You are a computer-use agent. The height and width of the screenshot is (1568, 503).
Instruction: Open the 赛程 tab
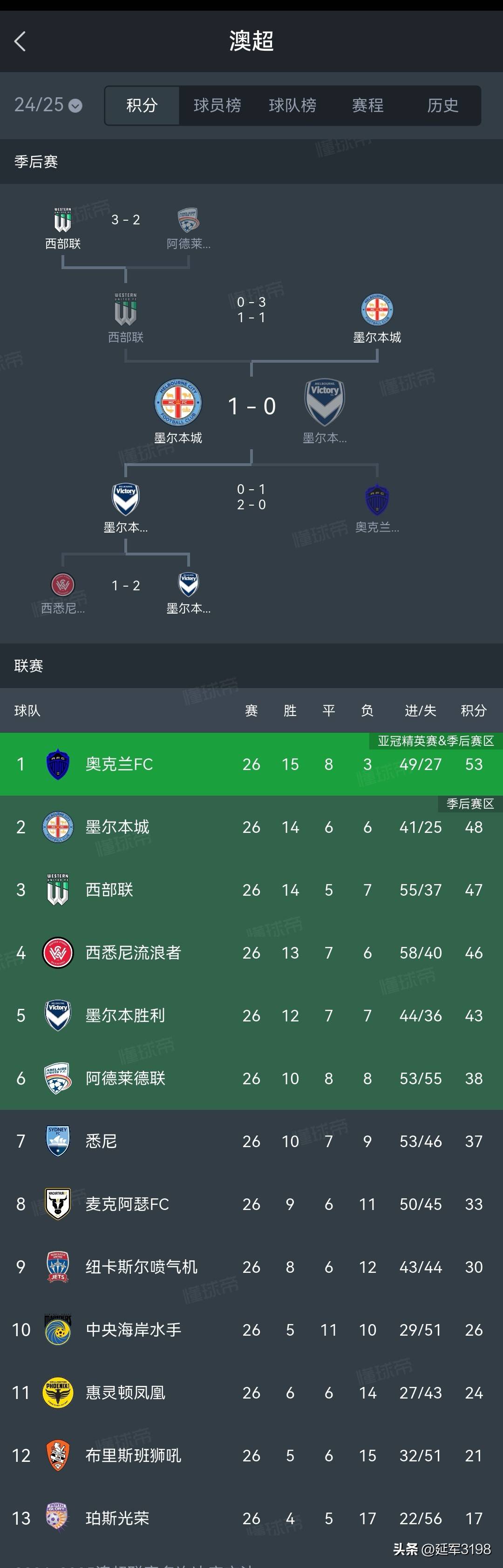[368, 105]
